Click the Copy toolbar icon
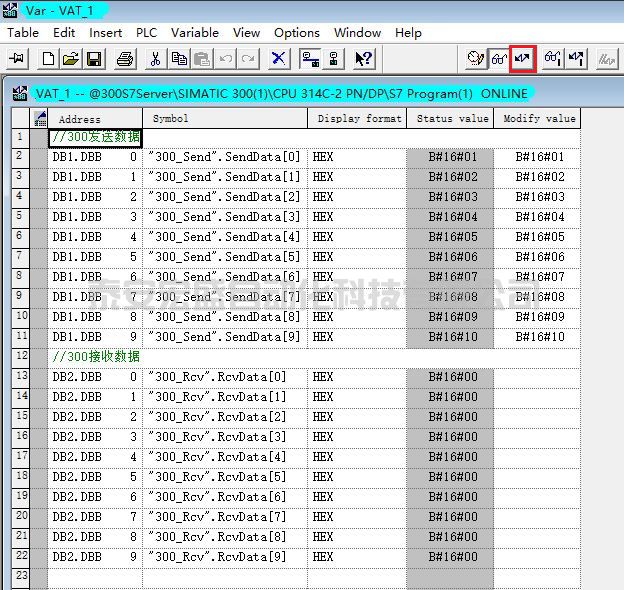This screenshot has height=590, width=624. 179,59
